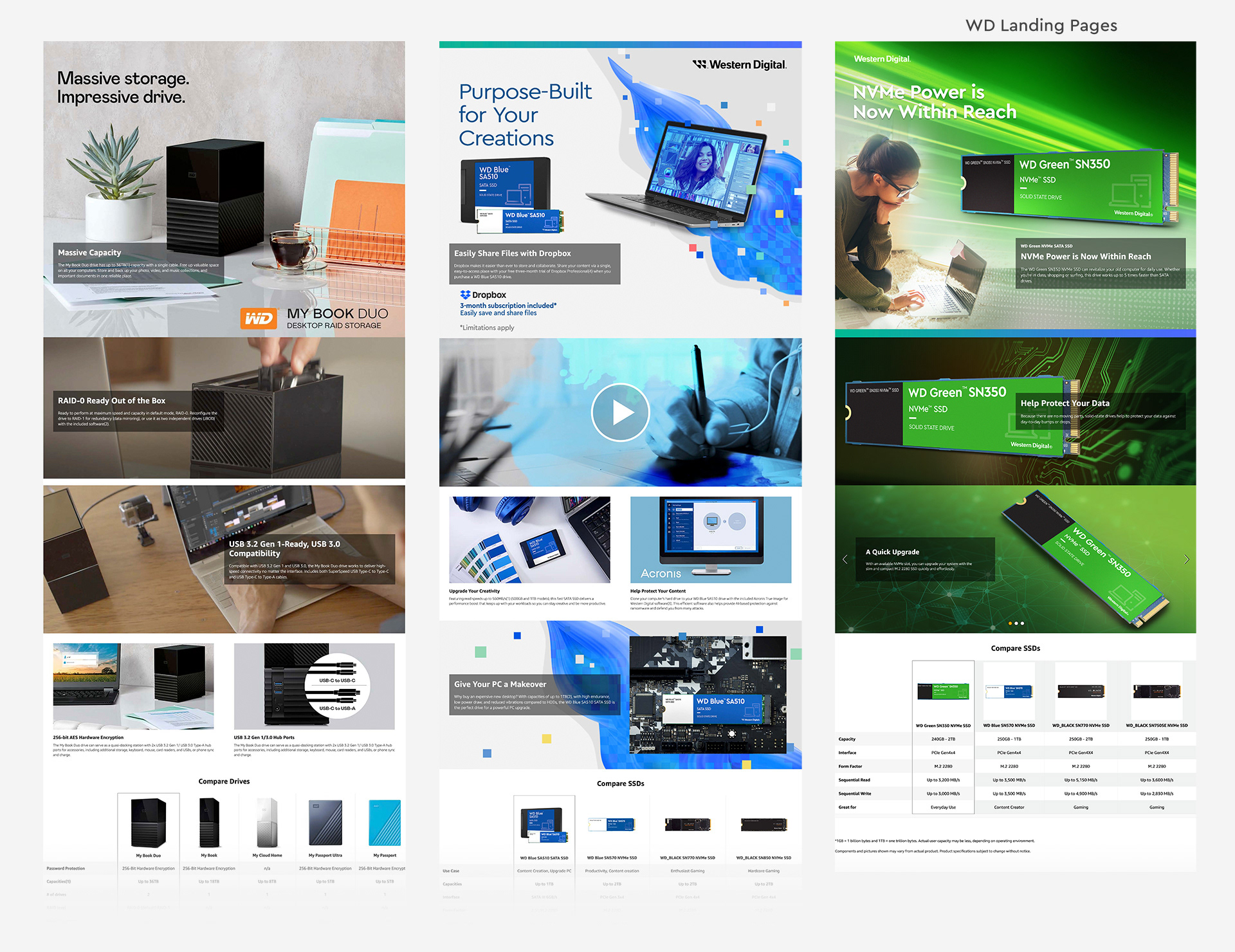Click 'Easily Share Files with Dropbox' heading
The image size is (1235, 952).
coord(513,253)
